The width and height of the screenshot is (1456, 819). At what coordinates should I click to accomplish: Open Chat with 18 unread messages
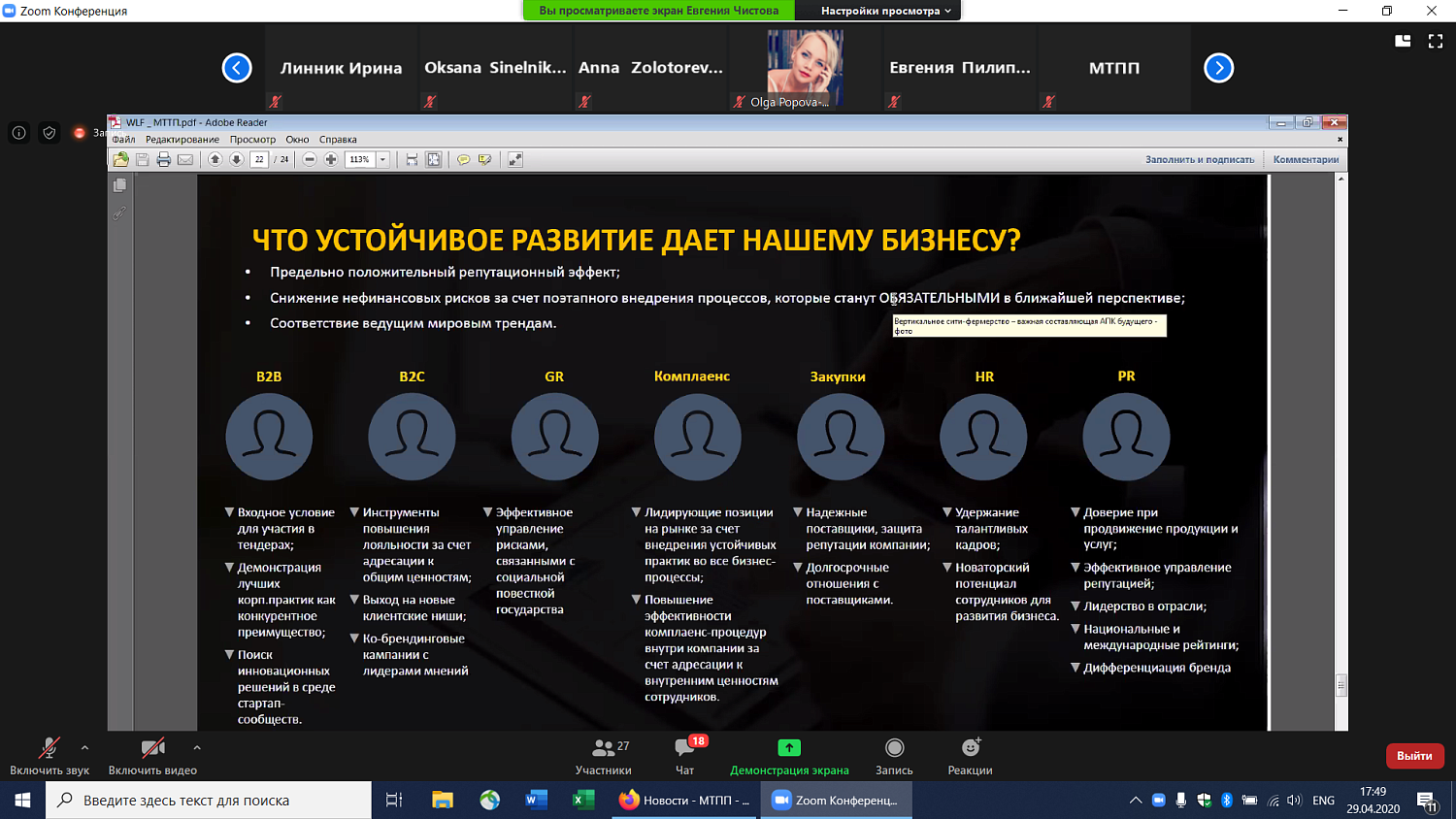coord(686,757)
